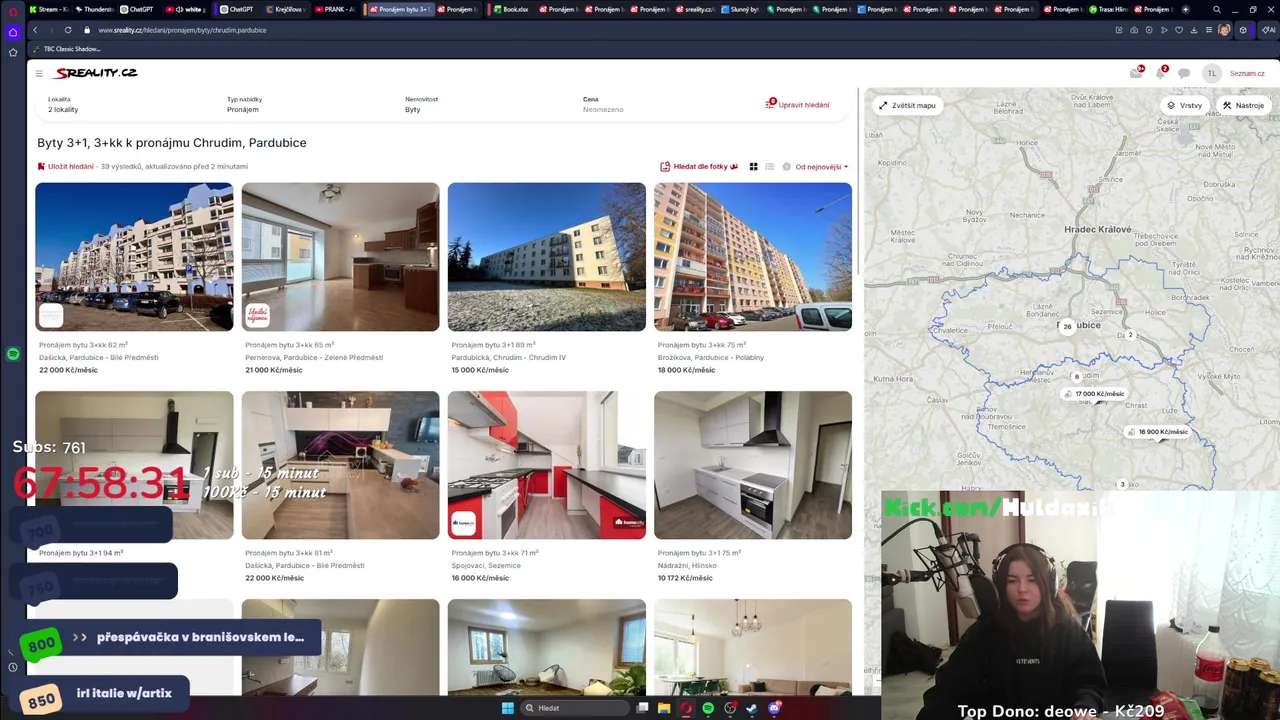Click Zvětšit mapu button
The height and width of the screenshot is (720, 1280).
[907, 105]
